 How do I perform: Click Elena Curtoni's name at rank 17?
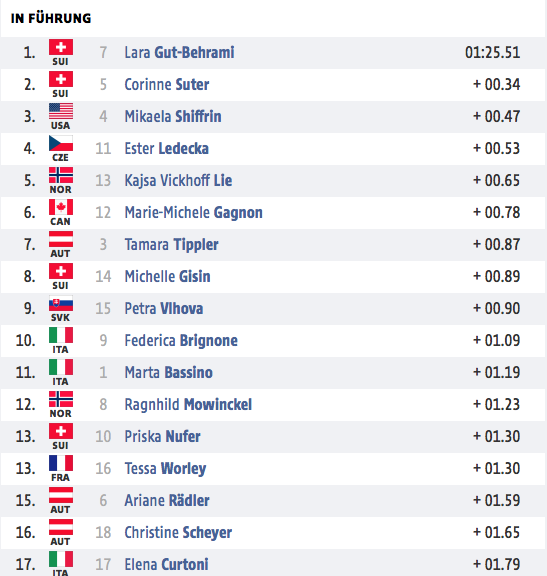tap(166, 565)
